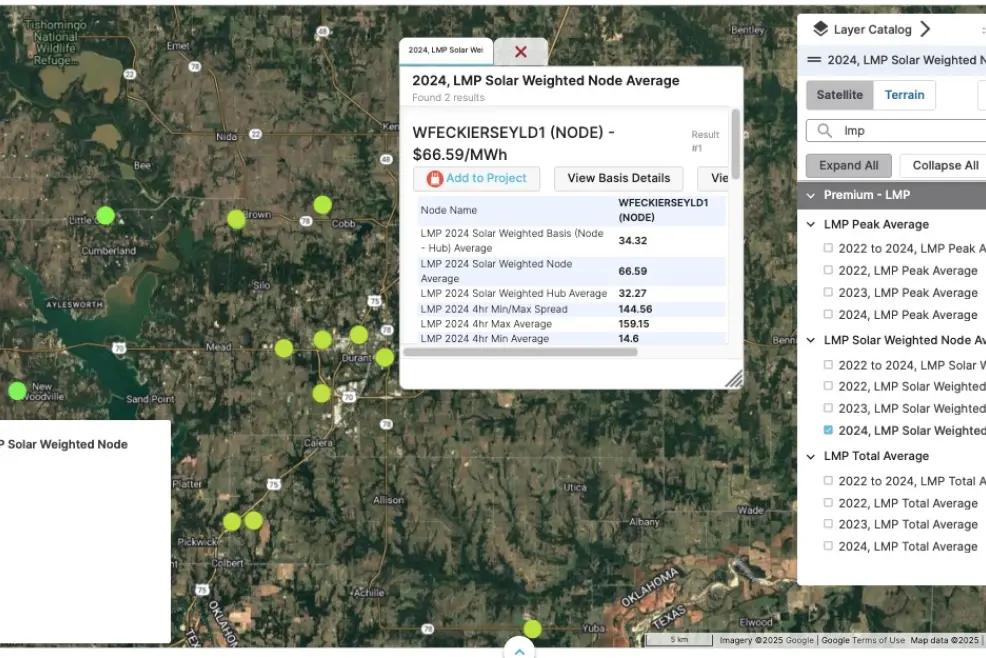This screenshot has height=658, width=986.
Task: Select the node marker east of Mead
Action: 284,348
